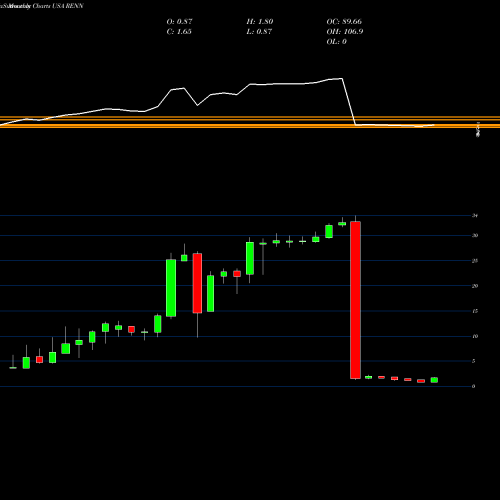The image size is (500, 500).
Task: Click the 'Charts USA RENN' chart title
Action: (x=58, y=6)
